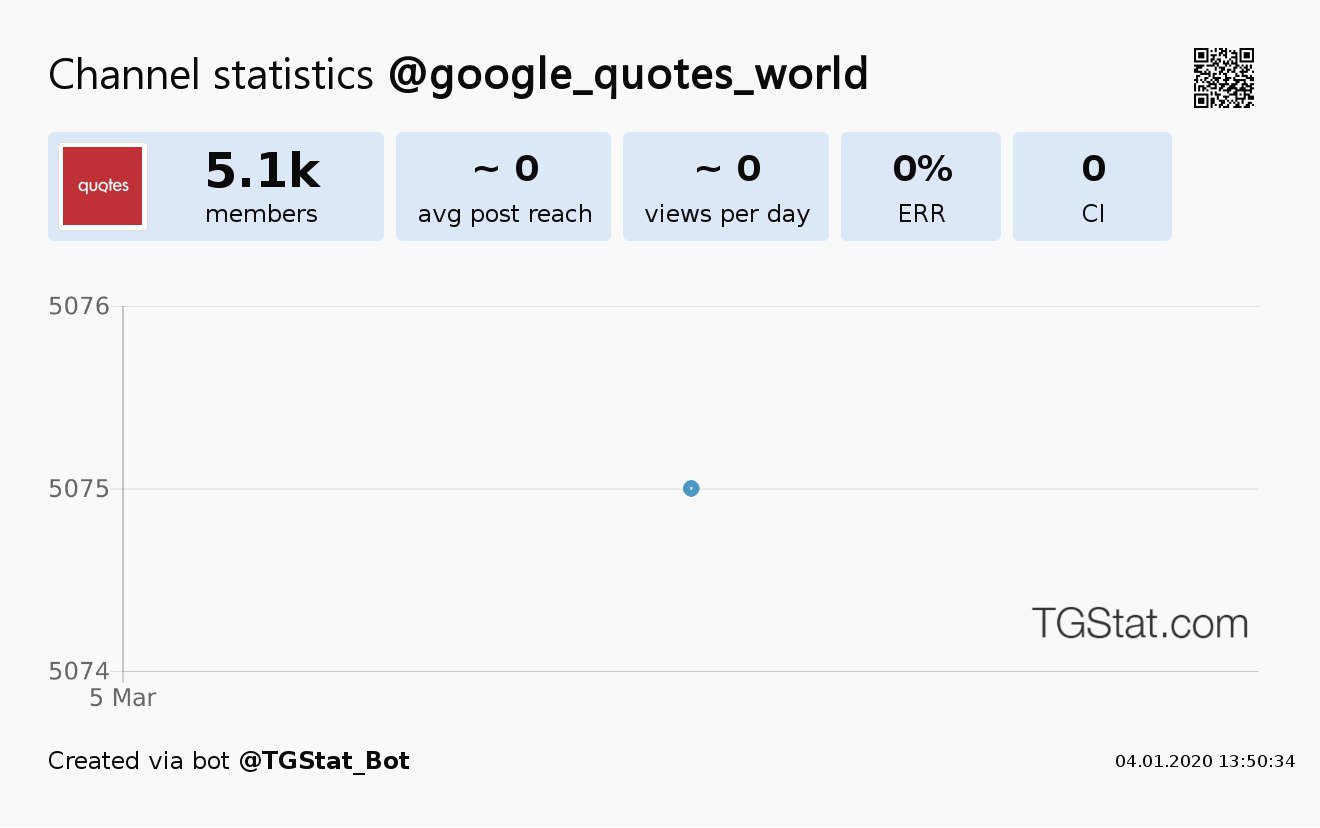1320x828 pixels.
Task: Click the red quotes channel avatar
Action: click(x=103, y=186)
